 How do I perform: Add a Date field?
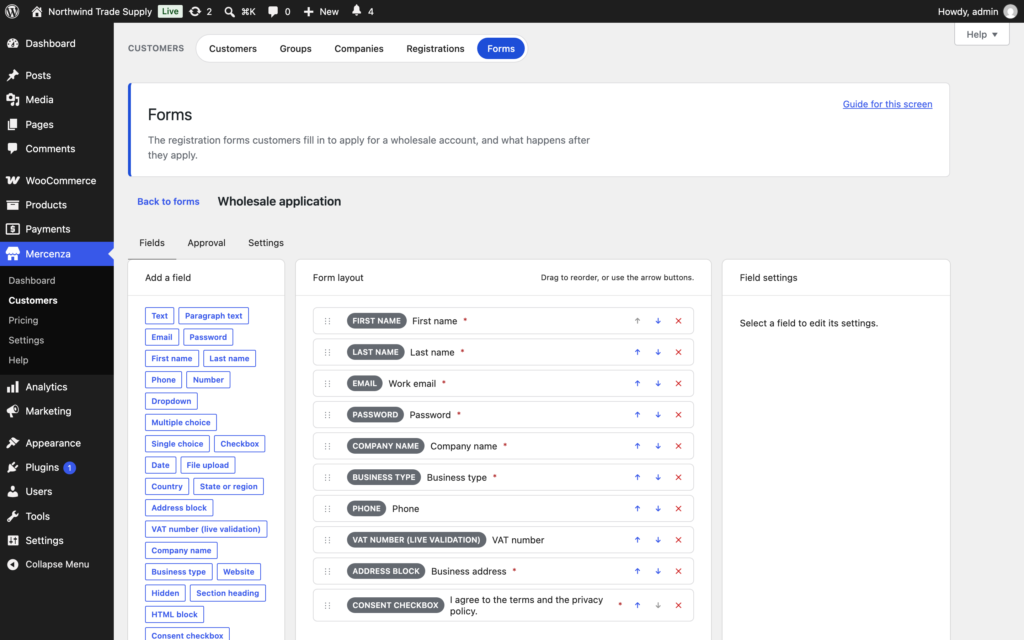[x=160, y=465]
